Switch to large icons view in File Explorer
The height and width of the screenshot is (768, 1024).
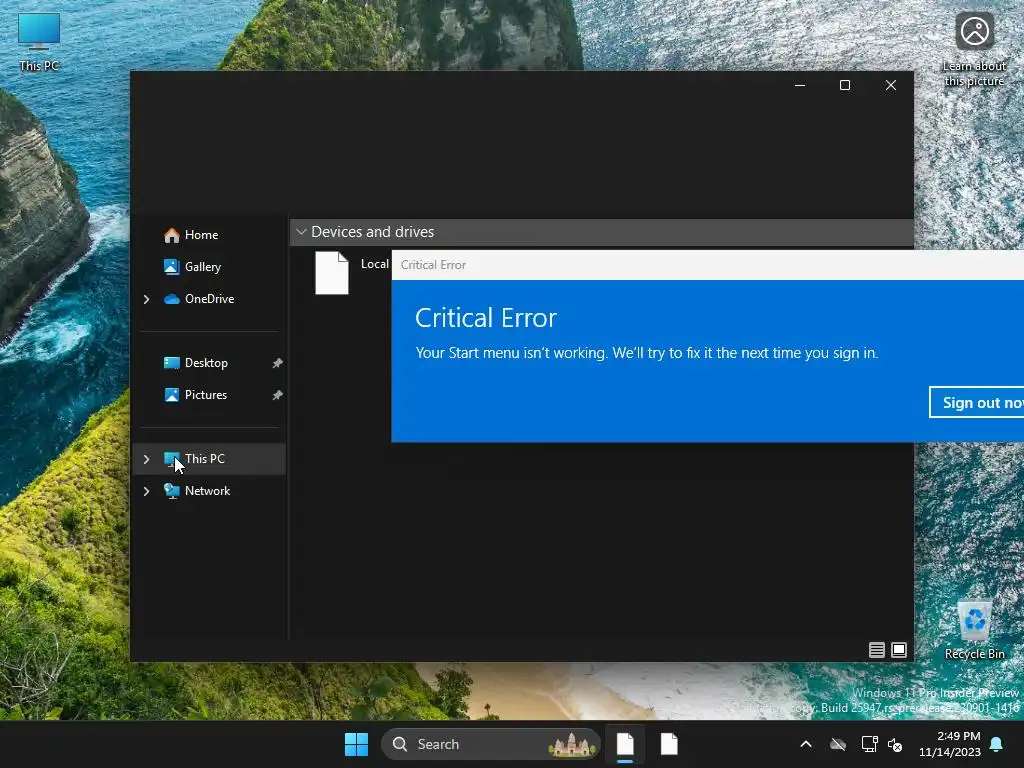pyautogui.click(x=899, y=650)
